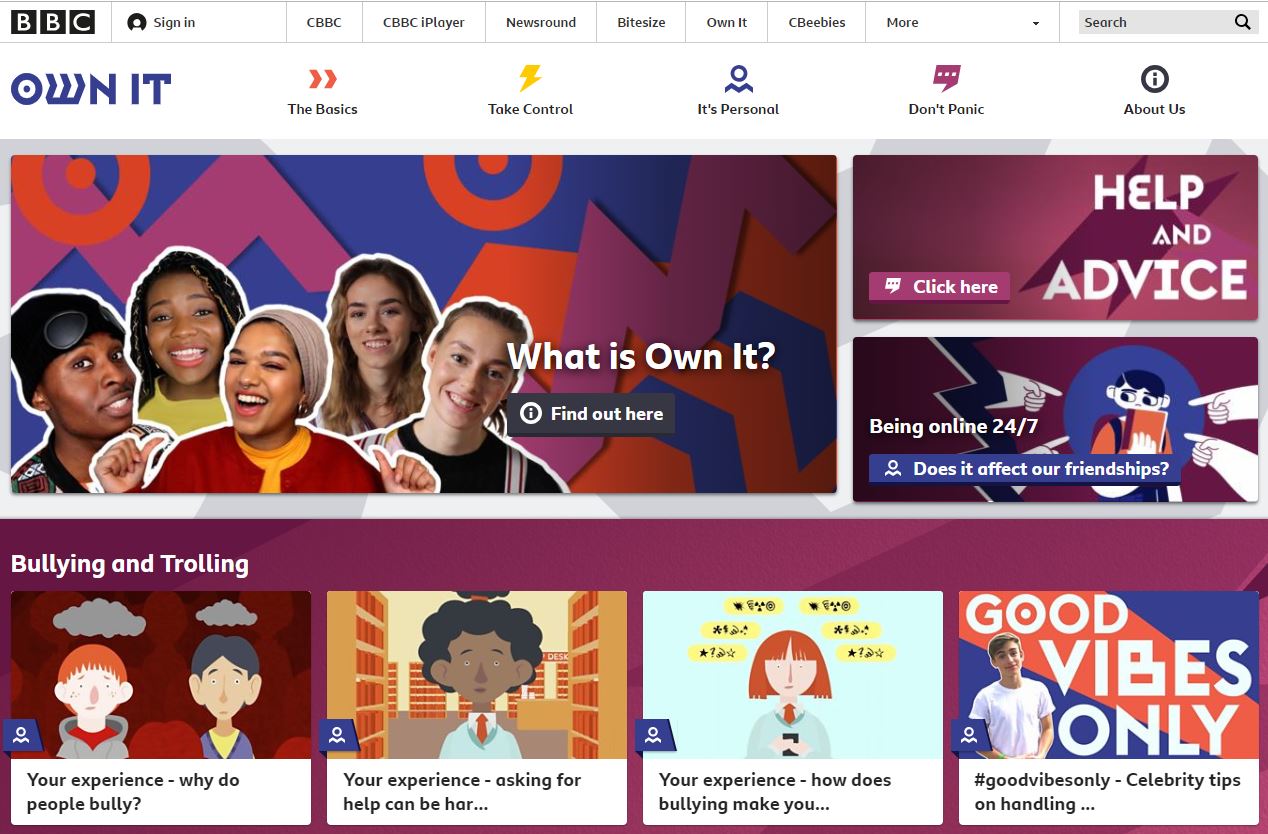Click into the Search input field
The height and width of the screenshot is (834, 1268).
(1154, 22)
